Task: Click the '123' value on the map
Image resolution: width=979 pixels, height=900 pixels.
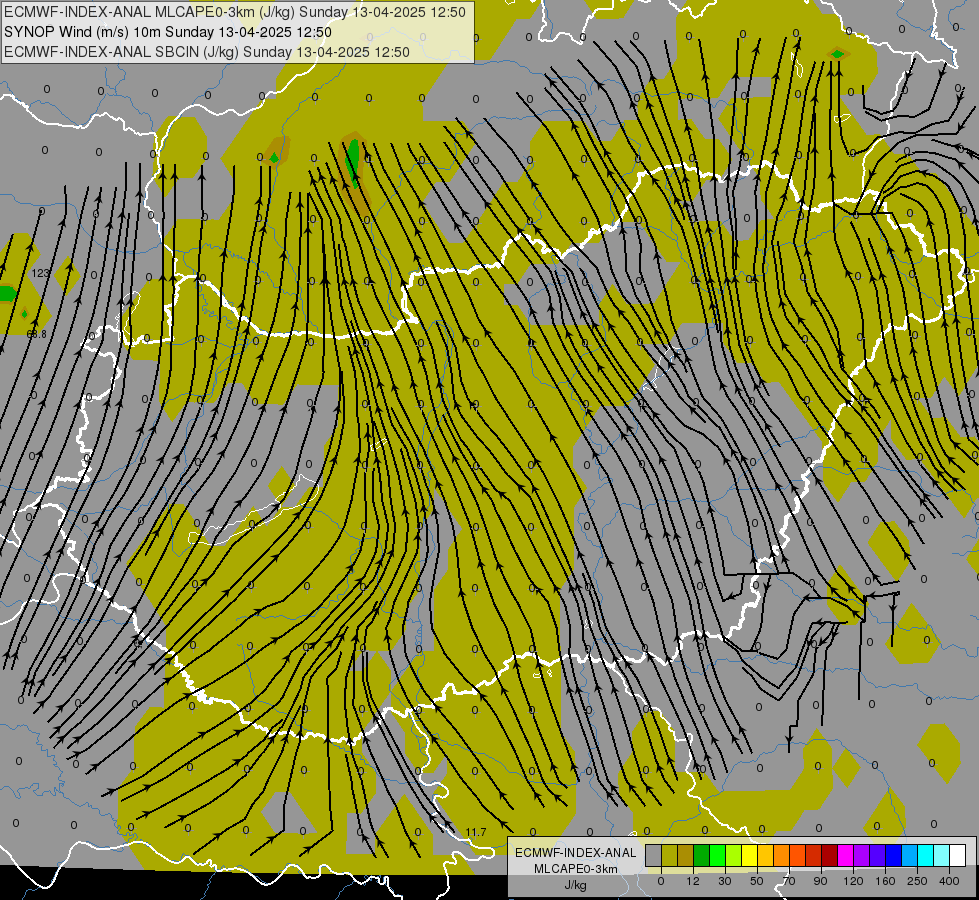Action: click(x=41, y=273)
